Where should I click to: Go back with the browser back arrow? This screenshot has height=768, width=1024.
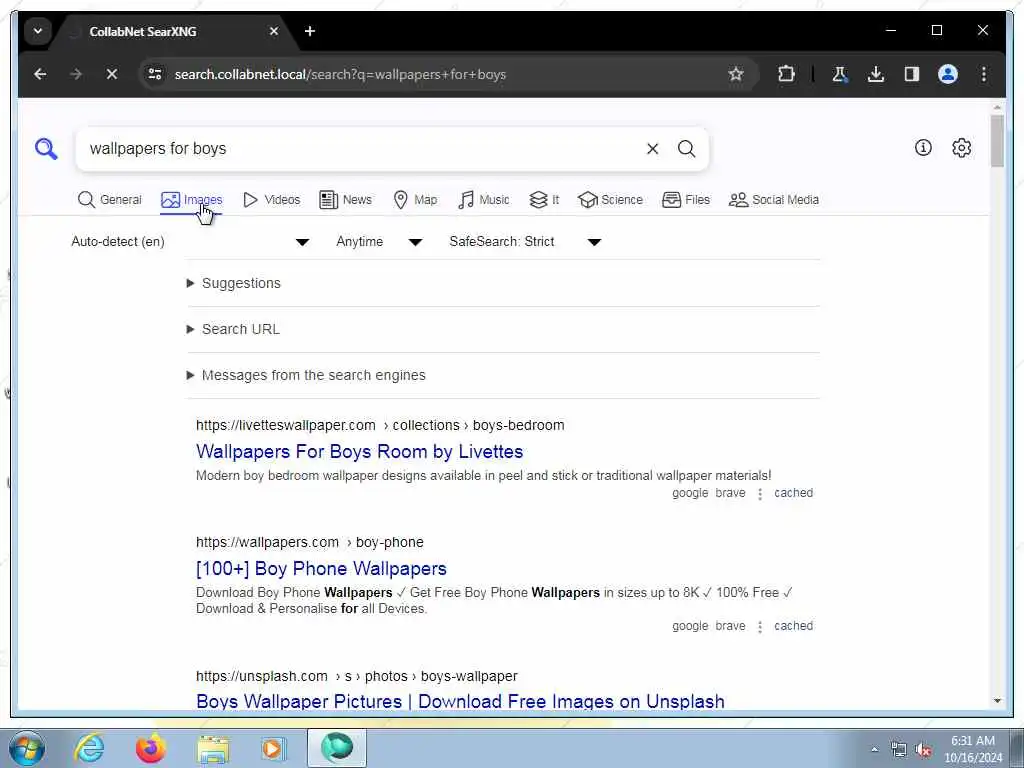coord(40,74)
